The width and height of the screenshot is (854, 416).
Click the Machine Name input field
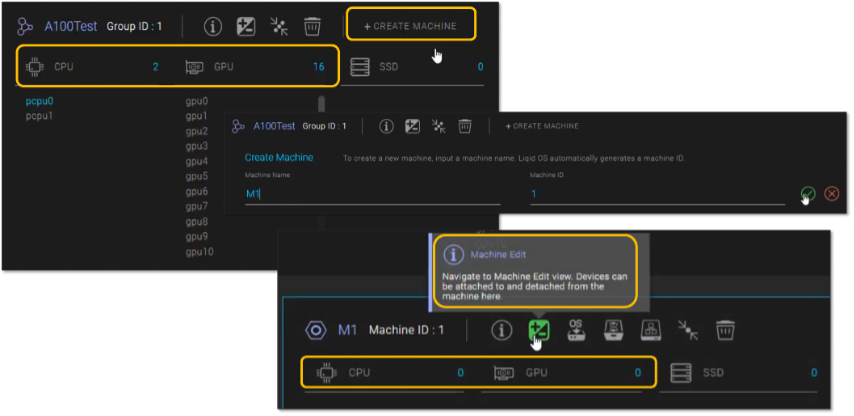tap(370, 194)
